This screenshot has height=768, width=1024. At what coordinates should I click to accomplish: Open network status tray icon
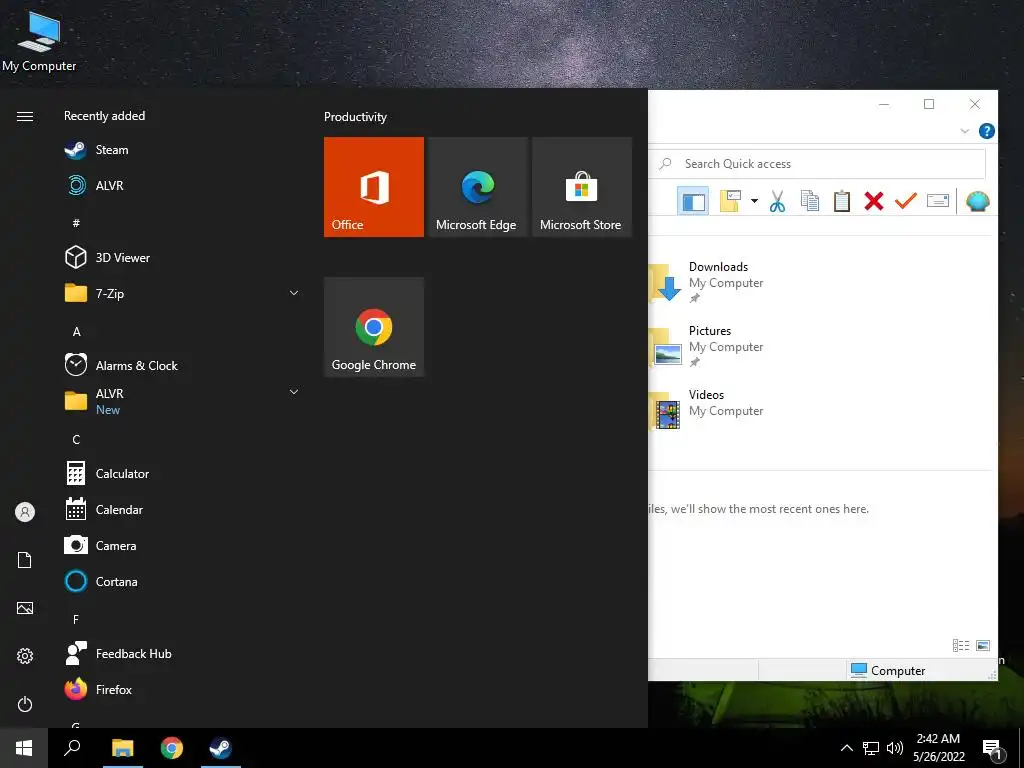871,748
